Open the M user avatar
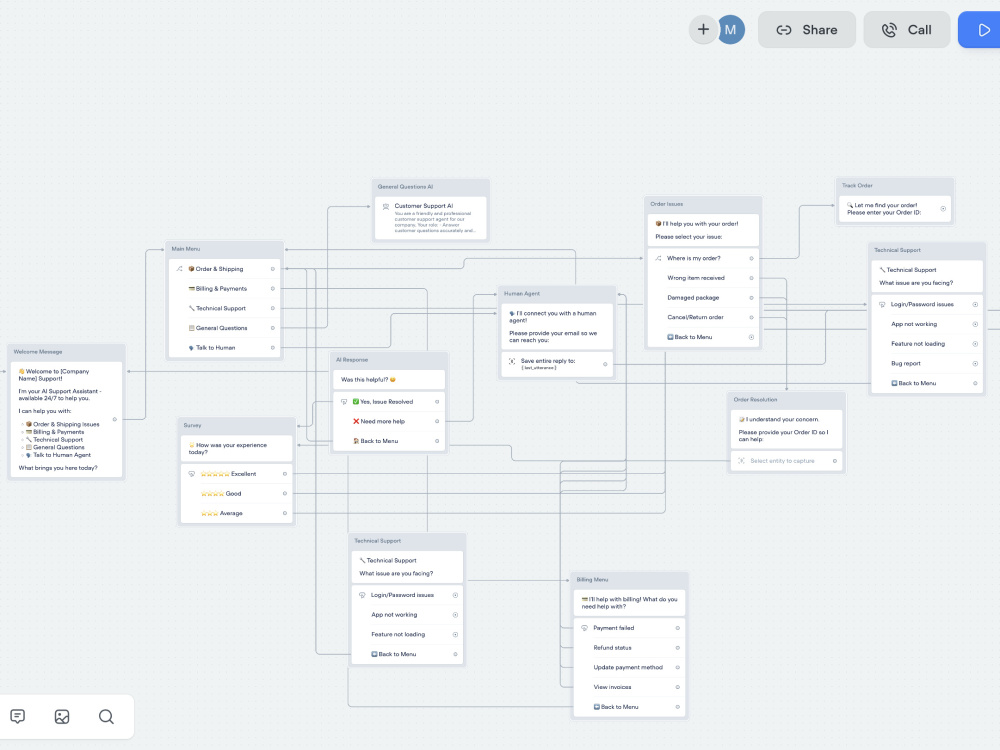Viewport: 1000px width, 750px height. (x=731, y=29)
